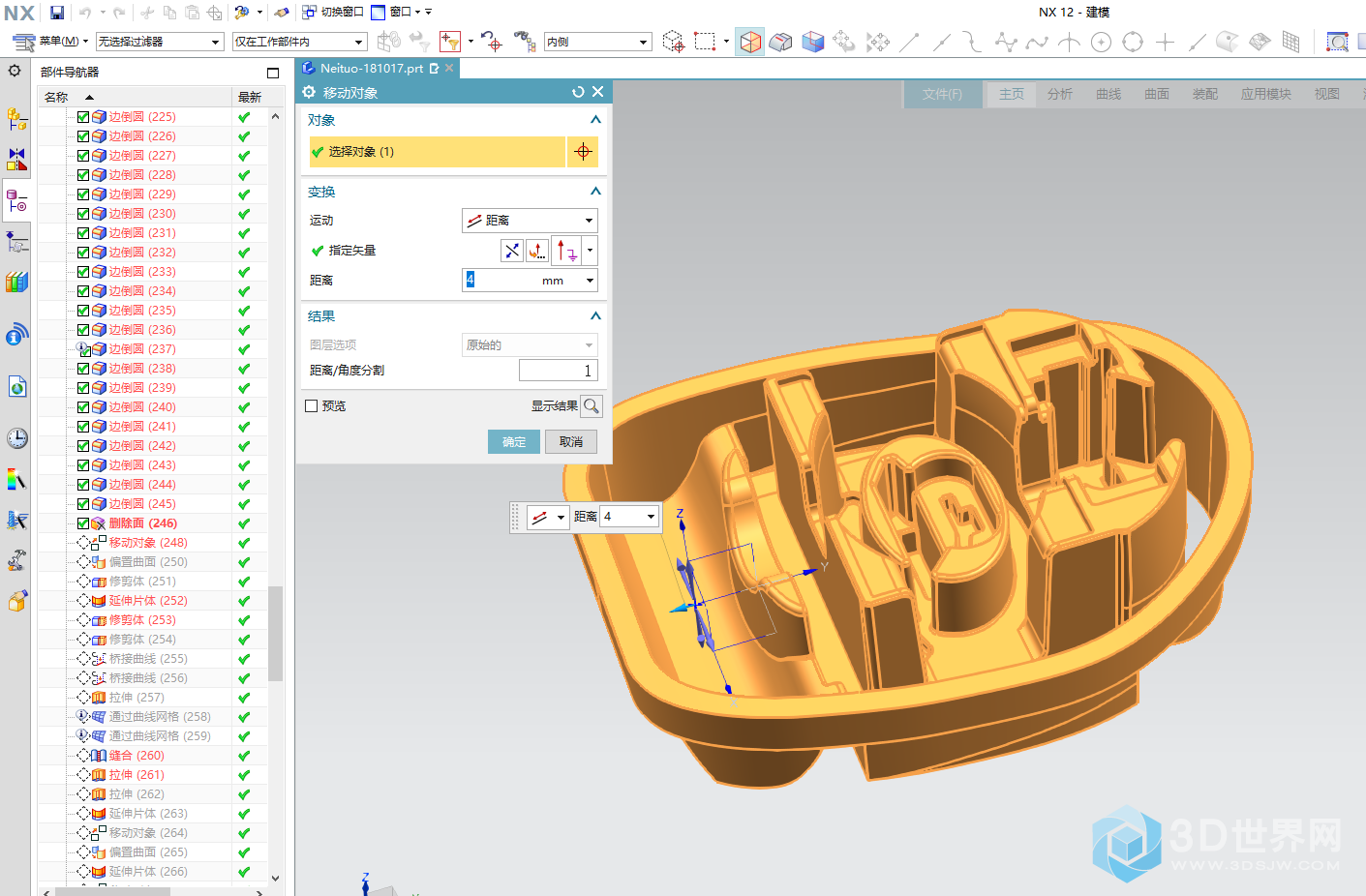Collapse the 结果 section chevron

(595, 316)
